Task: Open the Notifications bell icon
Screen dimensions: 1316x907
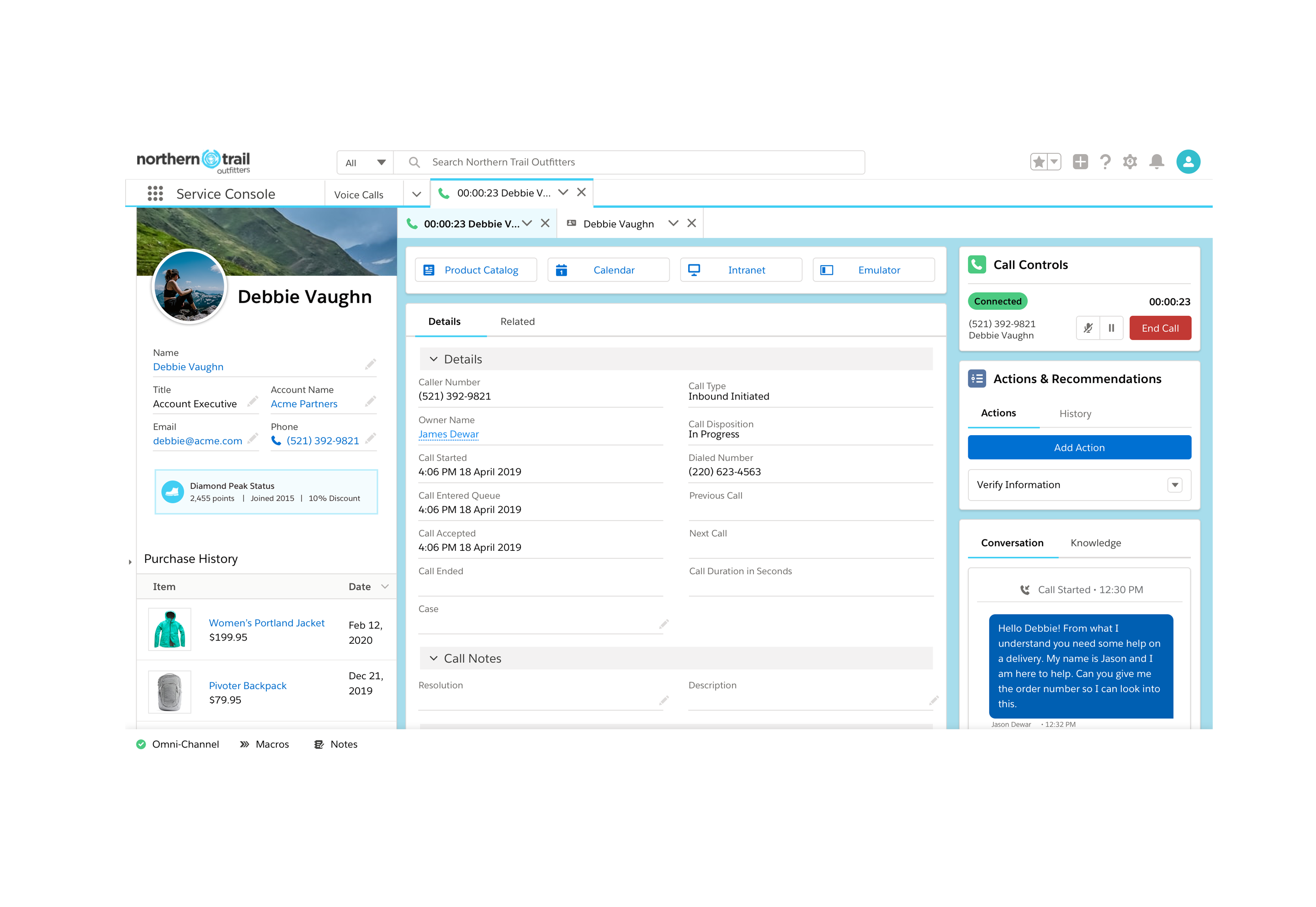Action: [1157, 162]
